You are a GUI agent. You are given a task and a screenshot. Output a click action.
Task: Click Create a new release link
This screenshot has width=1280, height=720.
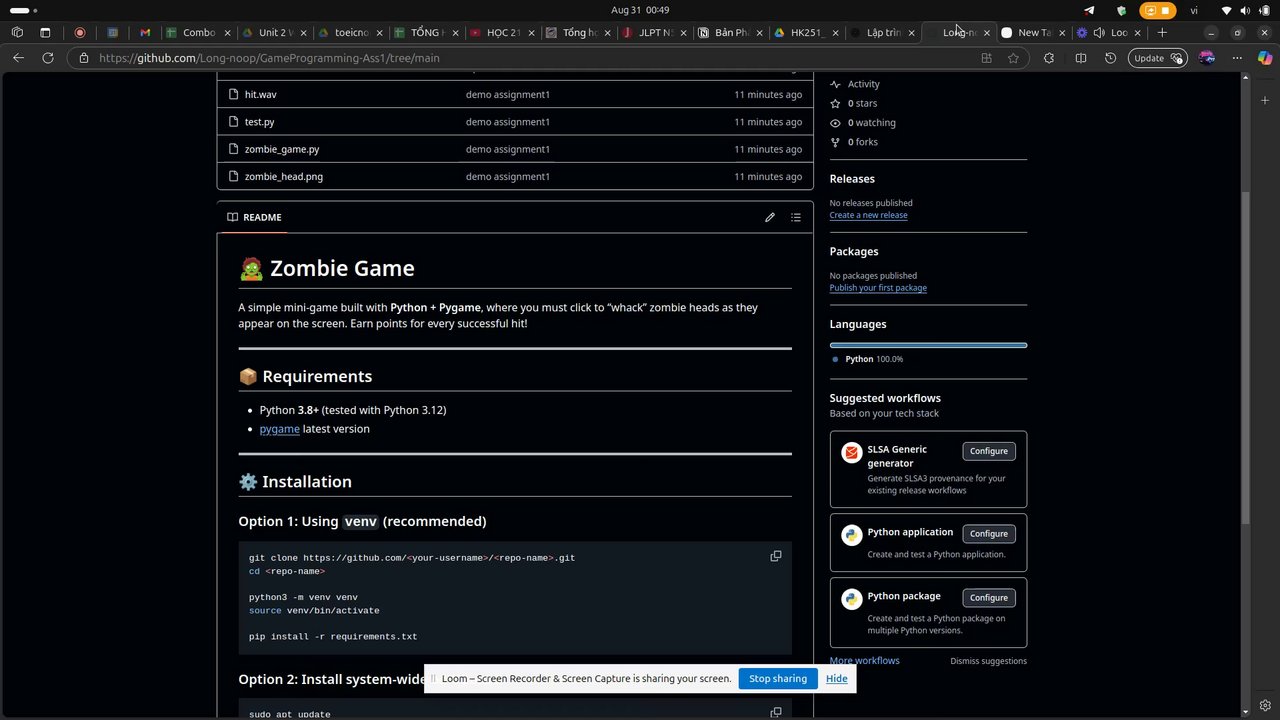click(x=868, y=215)
